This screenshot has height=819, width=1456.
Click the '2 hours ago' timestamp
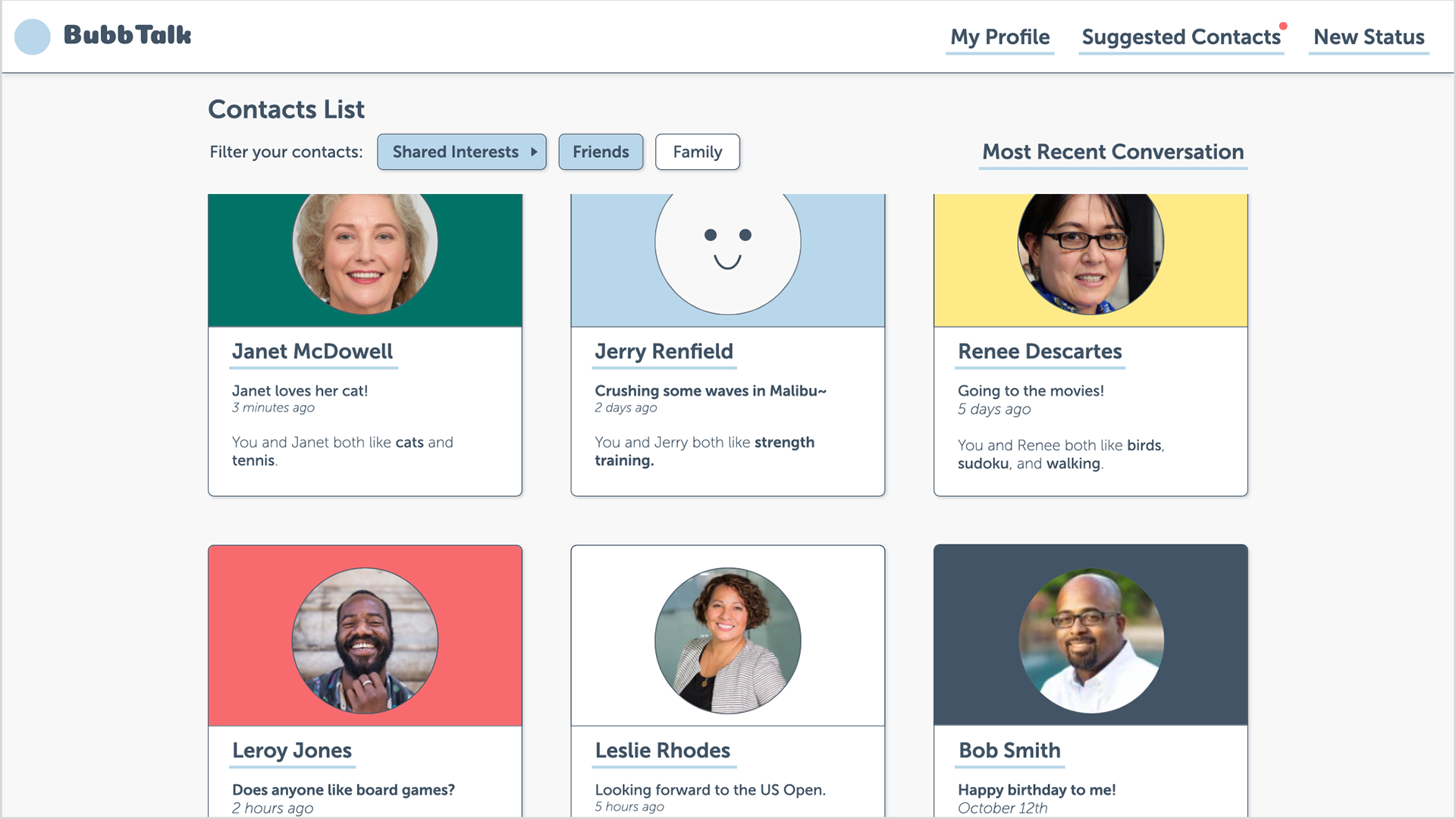click(272, 808)
